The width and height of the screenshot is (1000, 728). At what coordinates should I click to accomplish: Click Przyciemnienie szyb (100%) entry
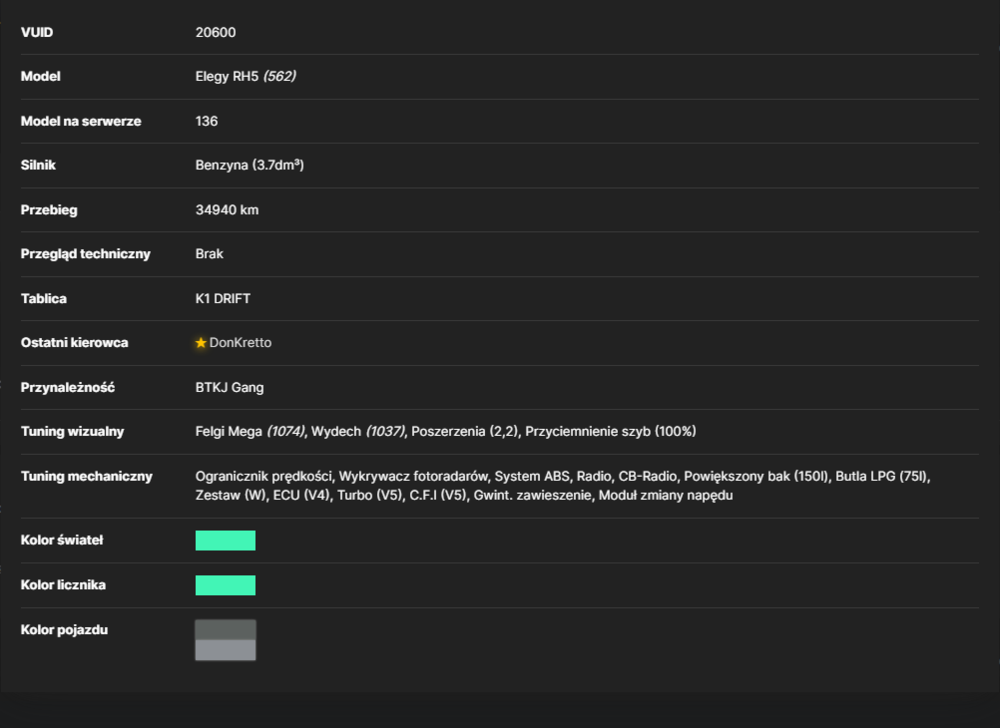click(x=610, y=432)
